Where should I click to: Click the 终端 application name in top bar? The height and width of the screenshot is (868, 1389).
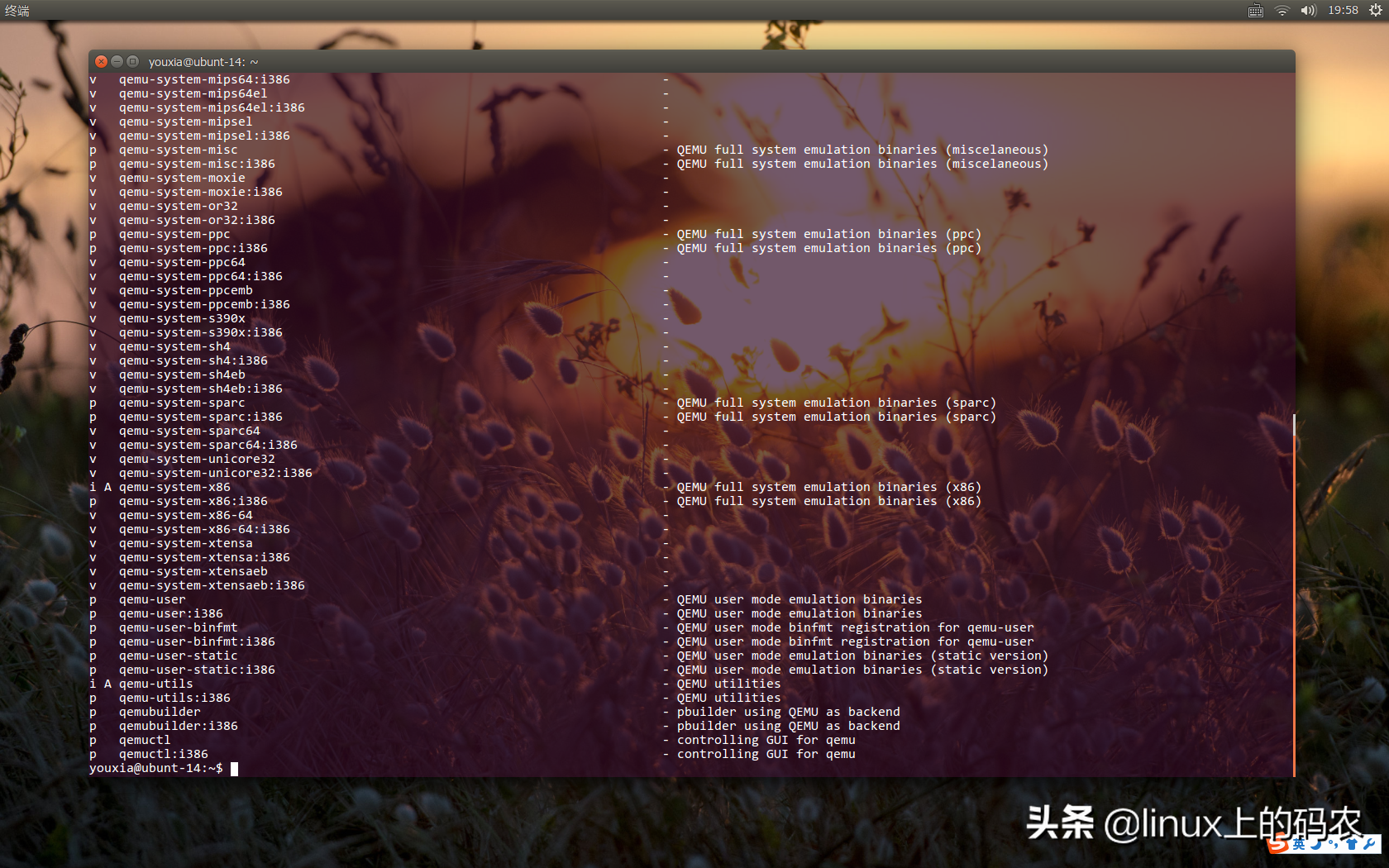coord(17,11)
